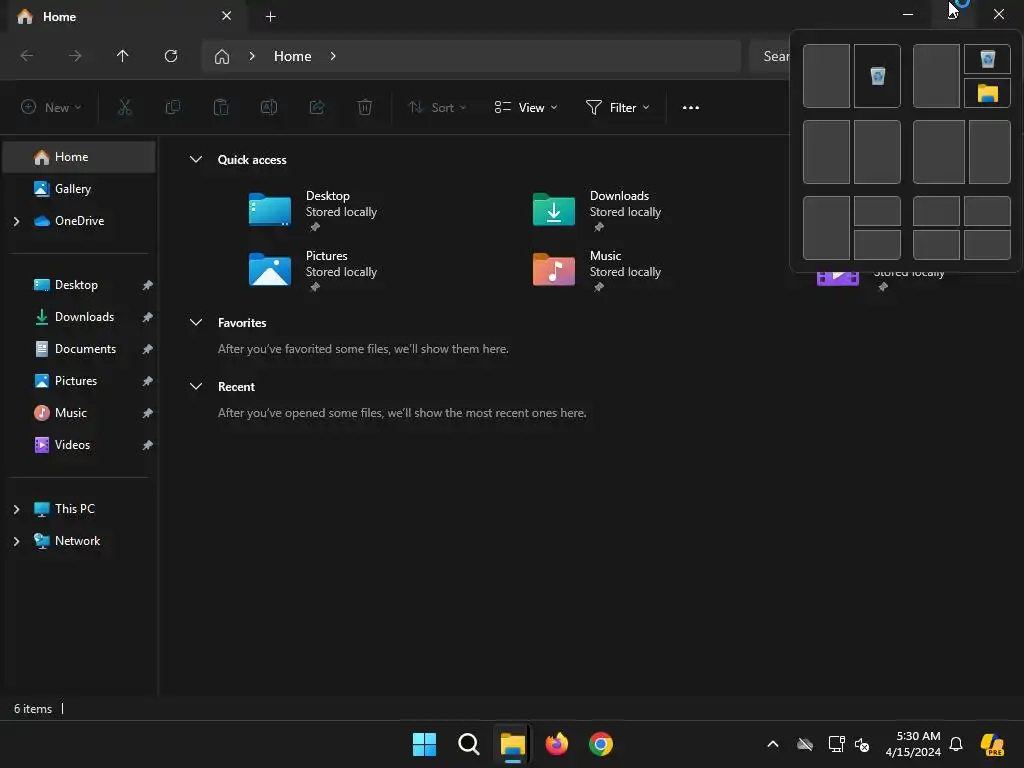Click the Rename icon in toolbar
This screenshot has height=768, width=1024.
point(269,107)
